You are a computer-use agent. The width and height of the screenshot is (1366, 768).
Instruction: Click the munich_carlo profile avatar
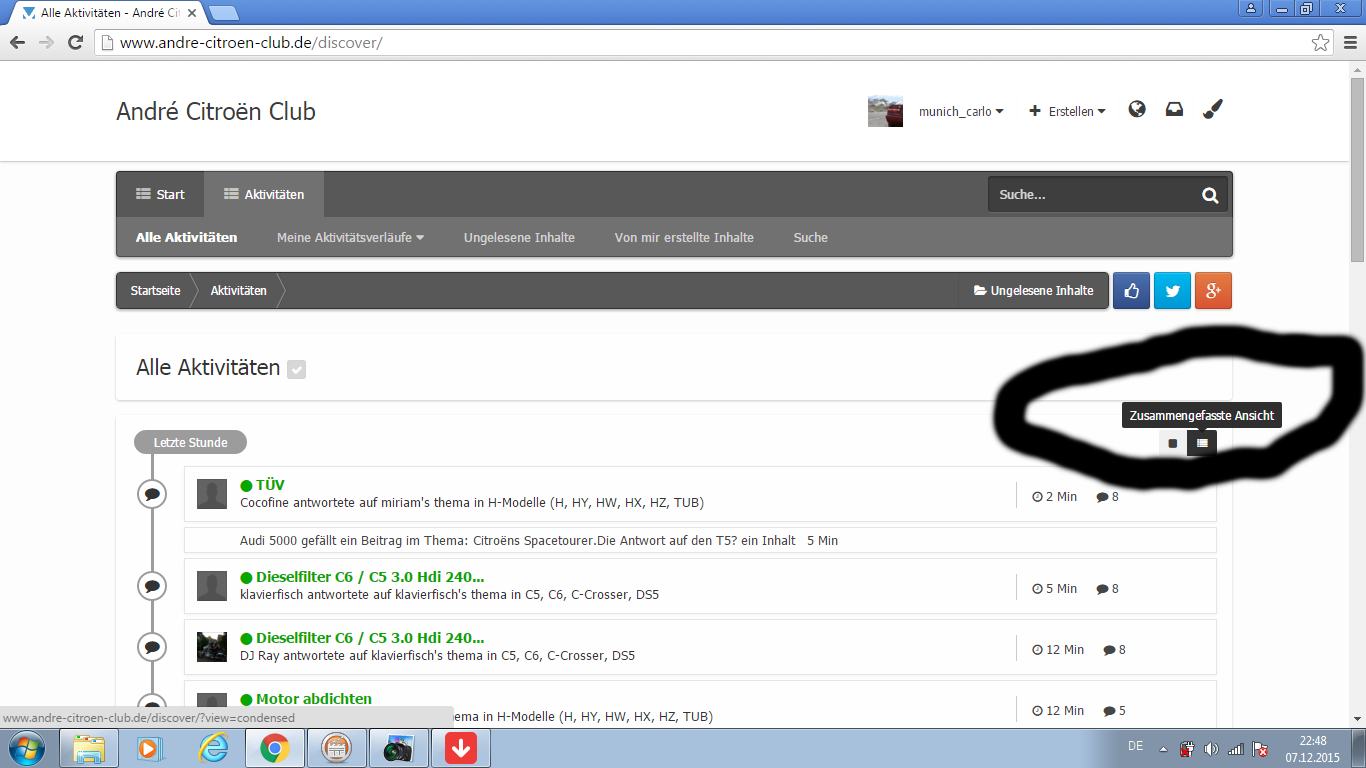click(886, 111)
